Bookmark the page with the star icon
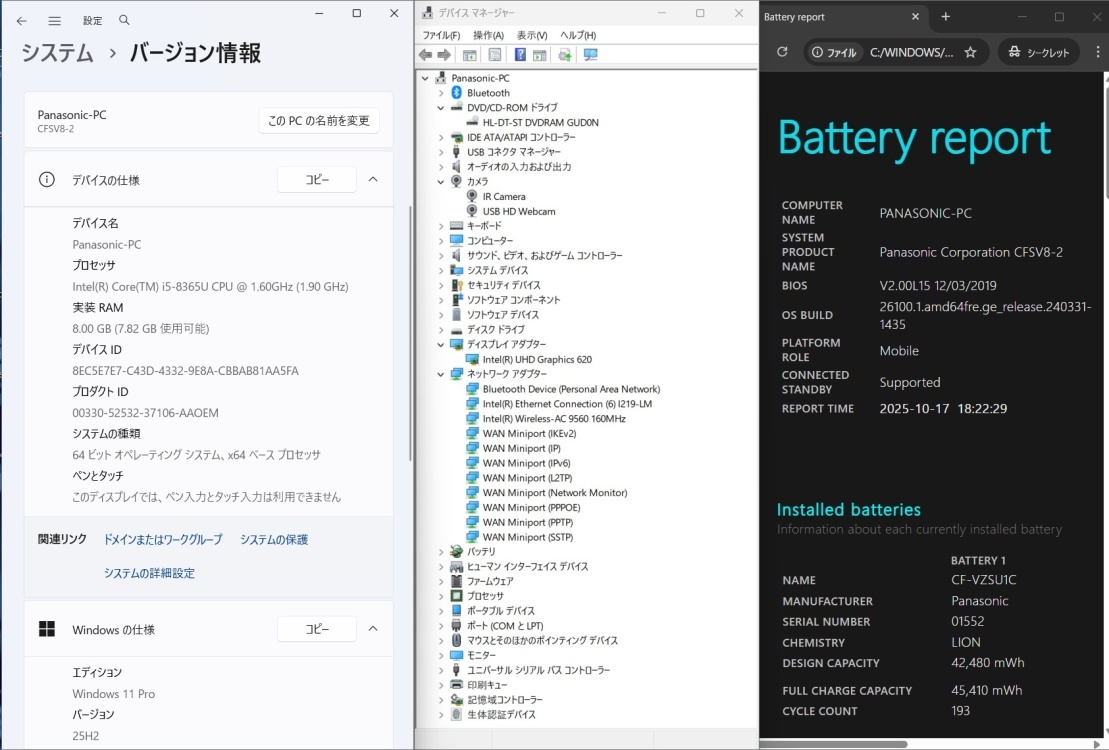The width and height of the screenshot is (1109, 750). 970,52
